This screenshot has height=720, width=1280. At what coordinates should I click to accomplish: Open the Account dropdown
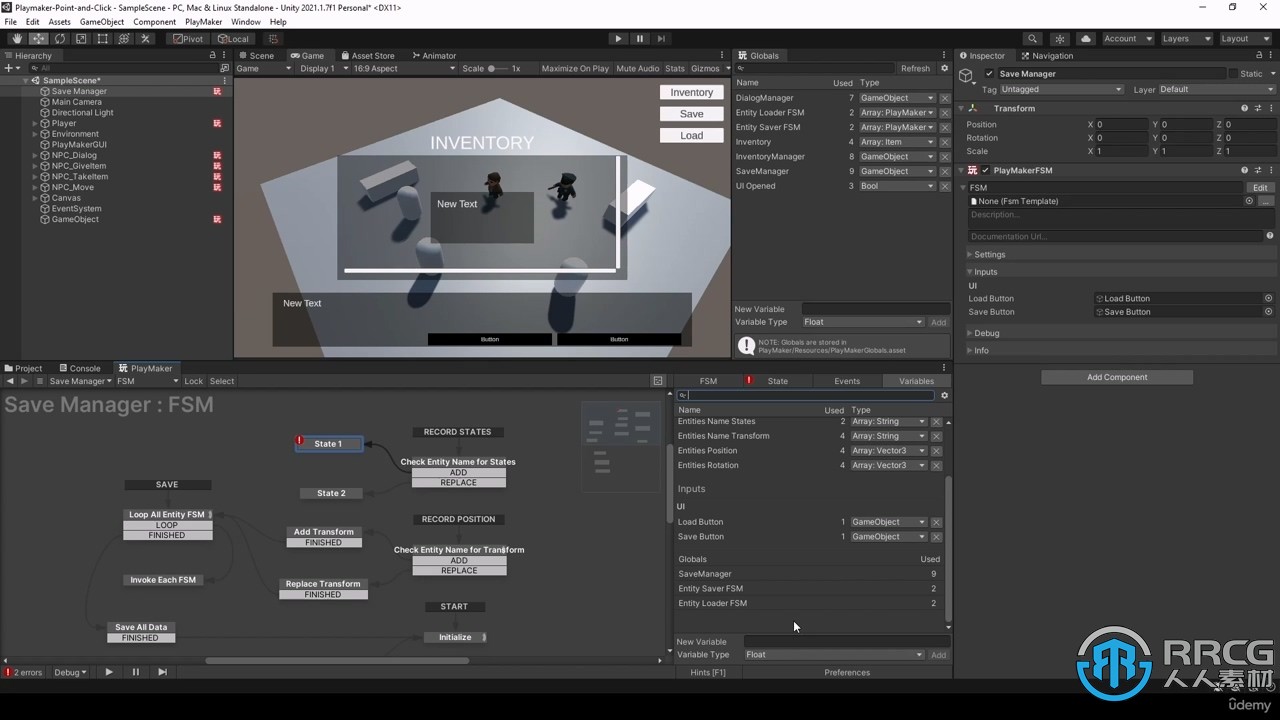1126,39
